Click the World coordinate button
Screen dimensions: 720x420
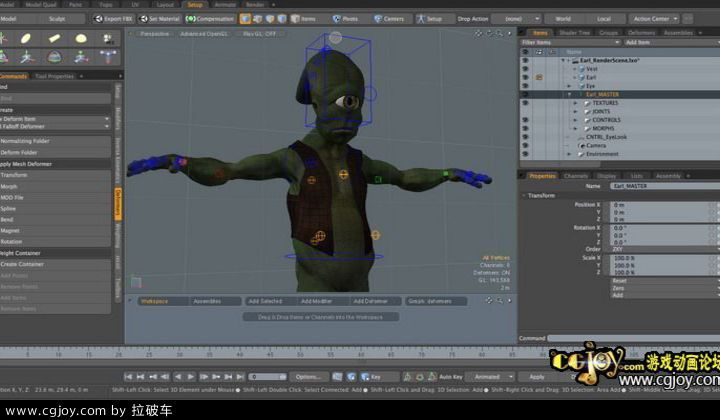pyautogui.click(x=563, y=19)
